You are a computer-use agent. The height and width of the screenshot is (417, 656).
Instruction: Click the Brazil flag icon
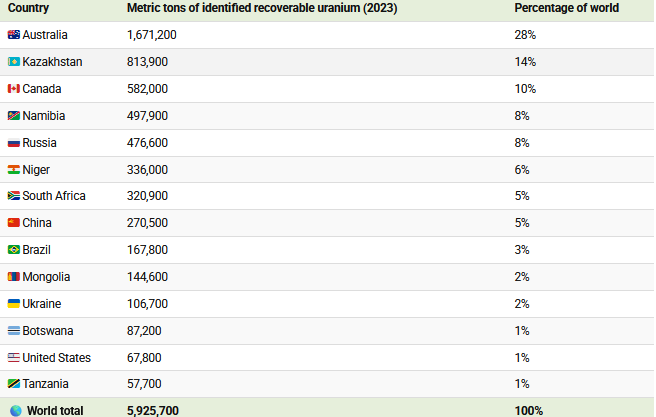click(14, 250)
